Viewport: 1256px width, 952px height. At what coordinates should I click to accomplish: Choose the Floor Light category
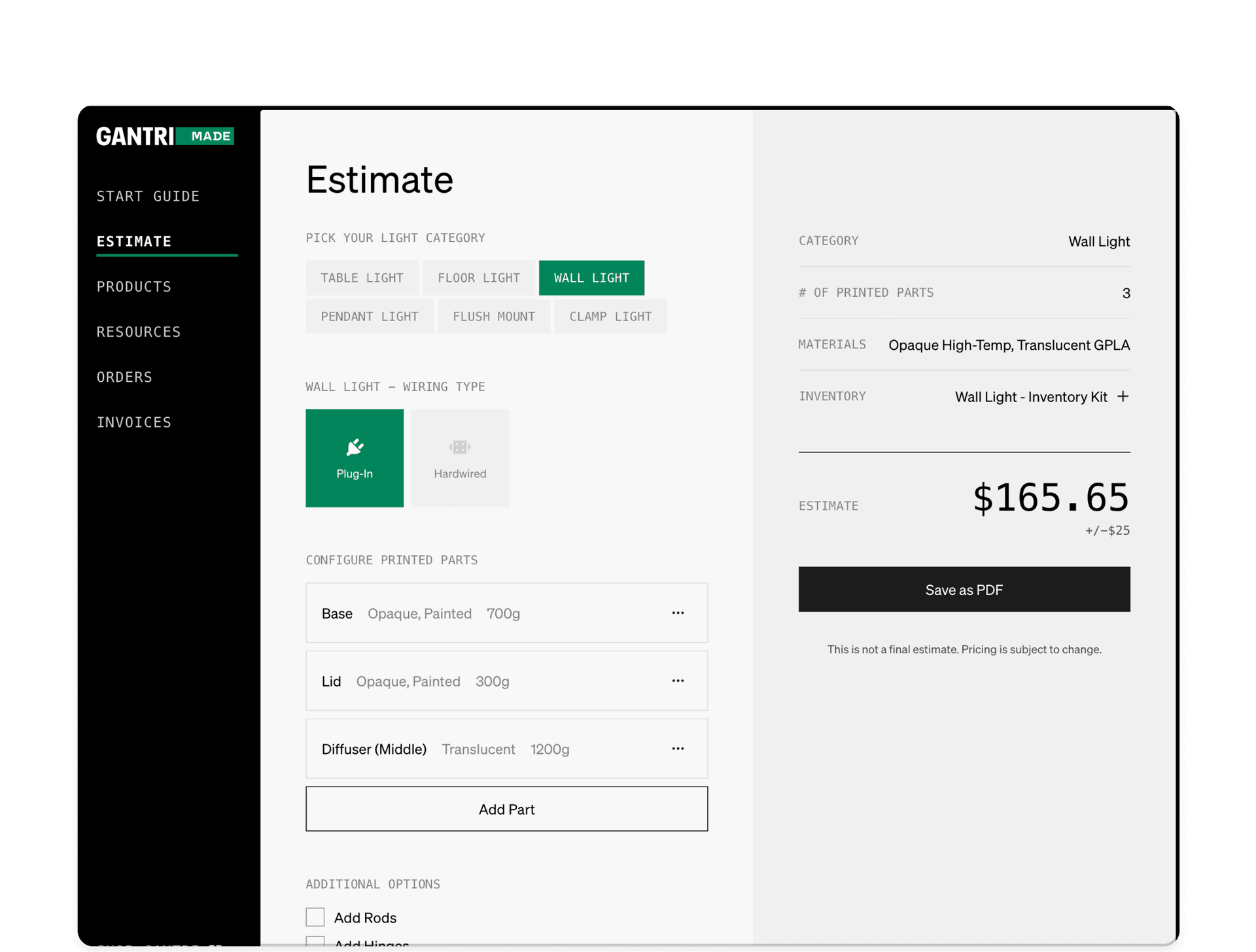[x=479, y=278]
